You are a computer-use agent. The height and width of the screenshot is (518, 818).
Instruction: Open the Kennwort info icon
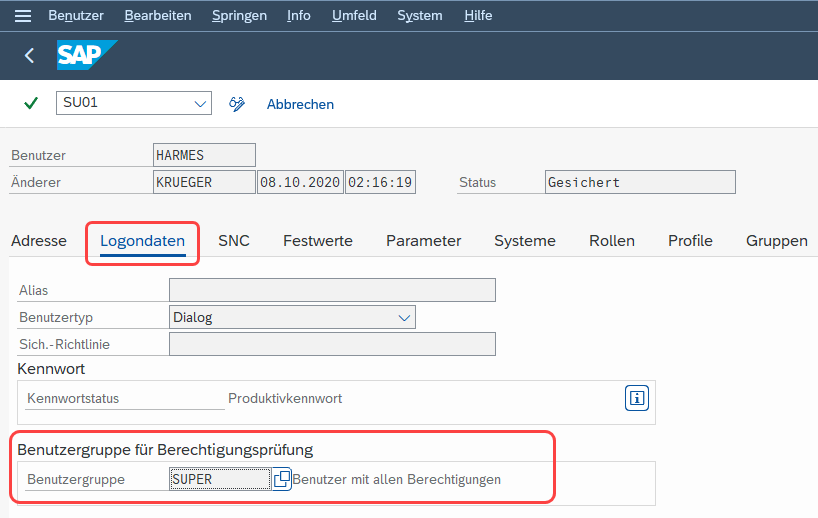[x=636, y=398]
